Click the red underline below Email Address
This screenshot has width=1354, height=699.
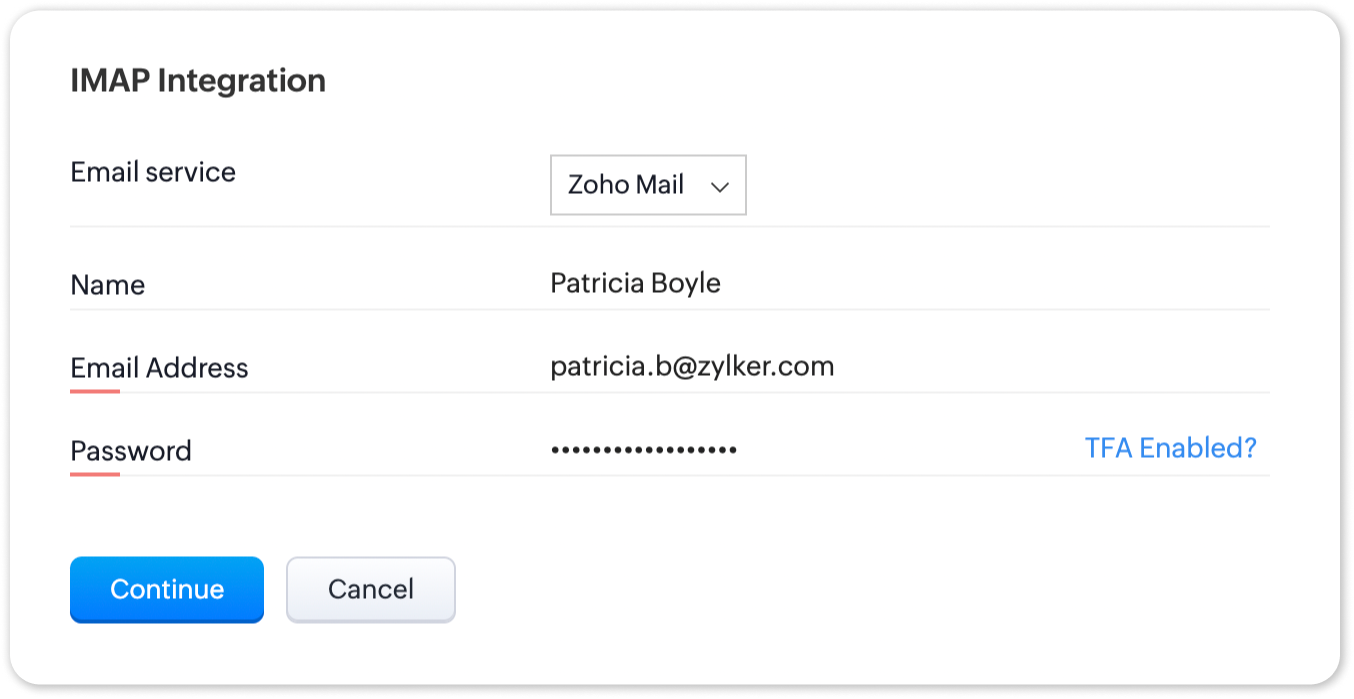click(x=95, y=391)
